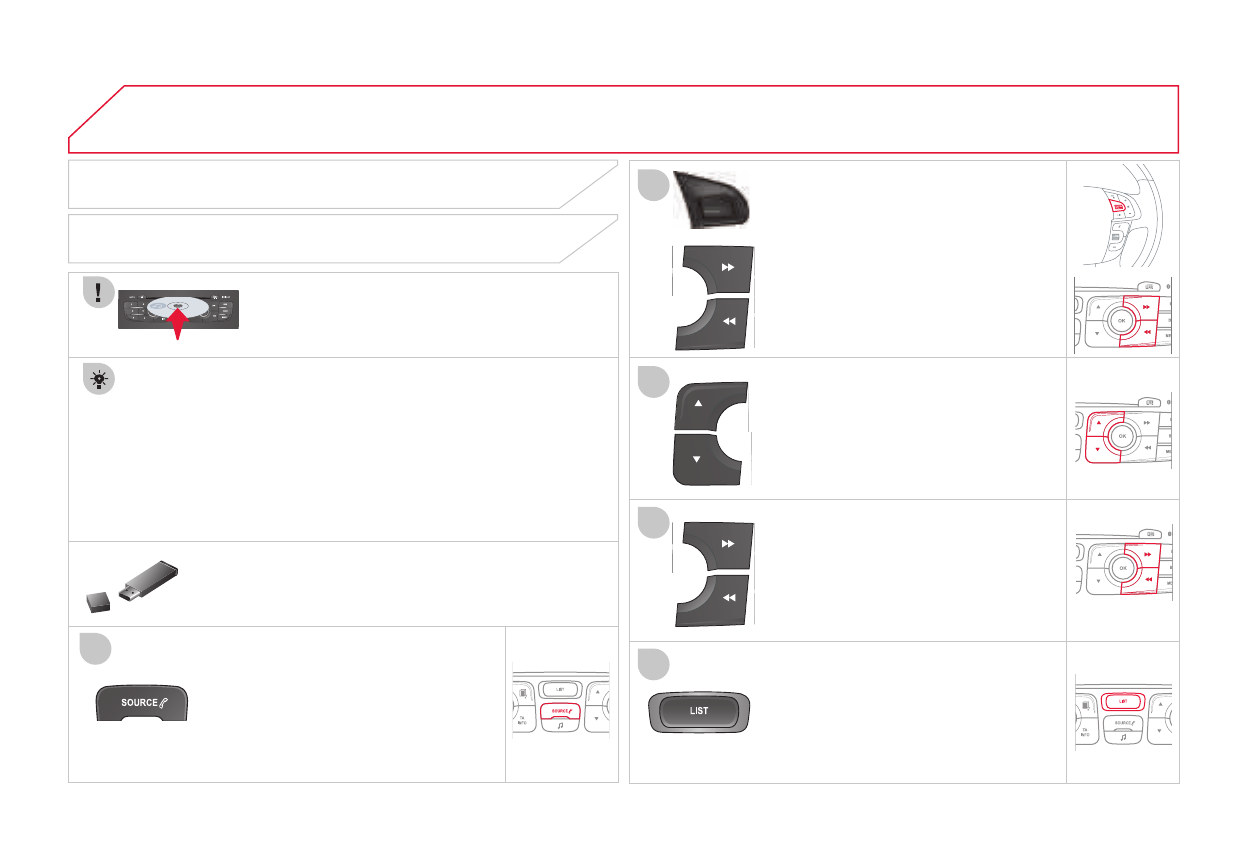Click red-highlighted SOURCE key in the panel diagram

(x=566, y=711)
